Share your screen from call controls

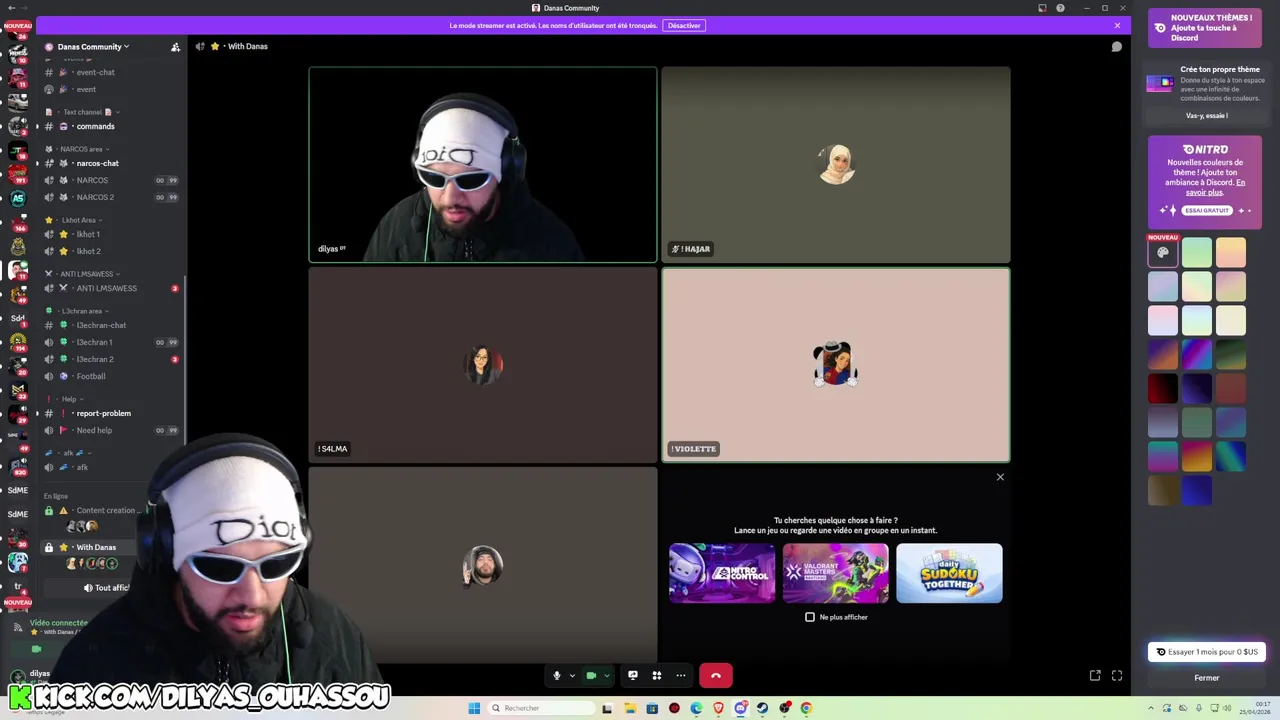coord(633,676)
